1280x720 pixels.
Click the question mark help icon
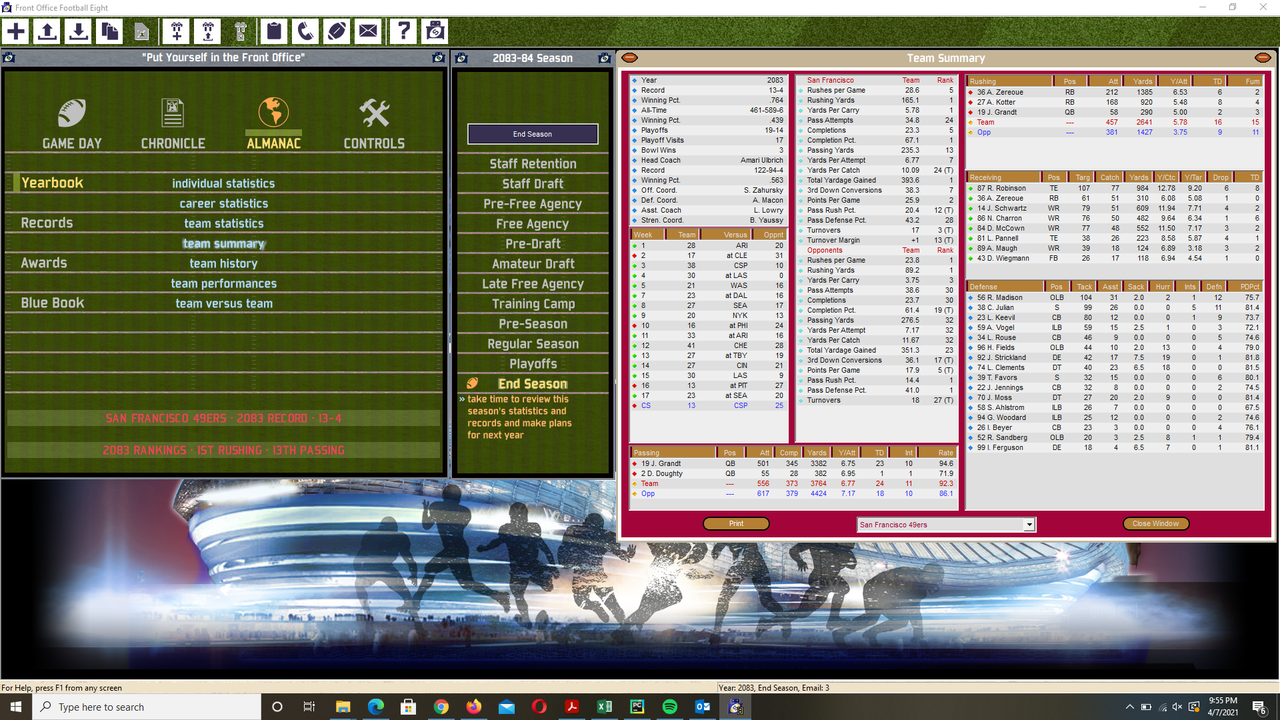pyautogui.click(x=403, y=31)
